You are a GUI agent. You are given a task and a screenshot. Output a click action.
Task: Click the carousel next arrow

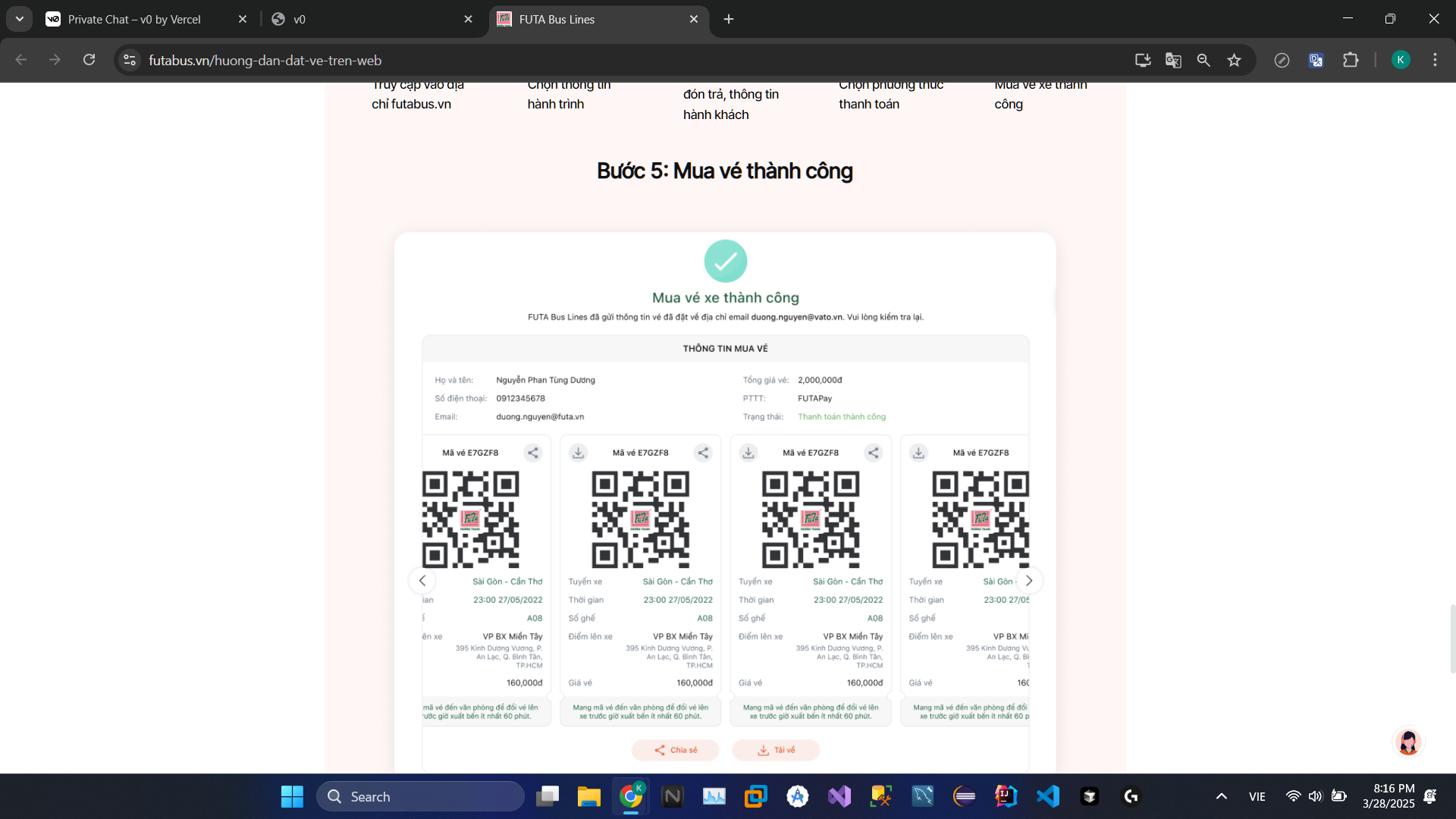(x=1029, y=581)
